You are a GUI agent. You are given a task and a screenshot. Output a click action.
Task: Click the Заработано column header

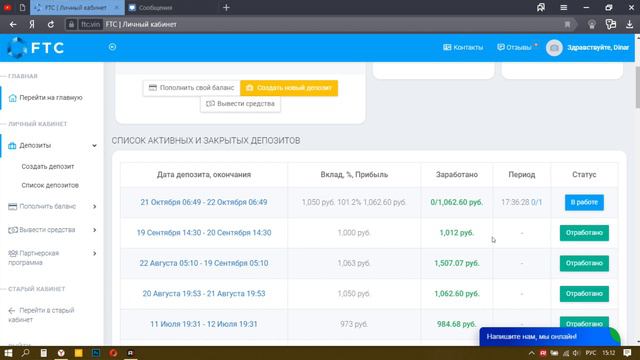[457, 175]
